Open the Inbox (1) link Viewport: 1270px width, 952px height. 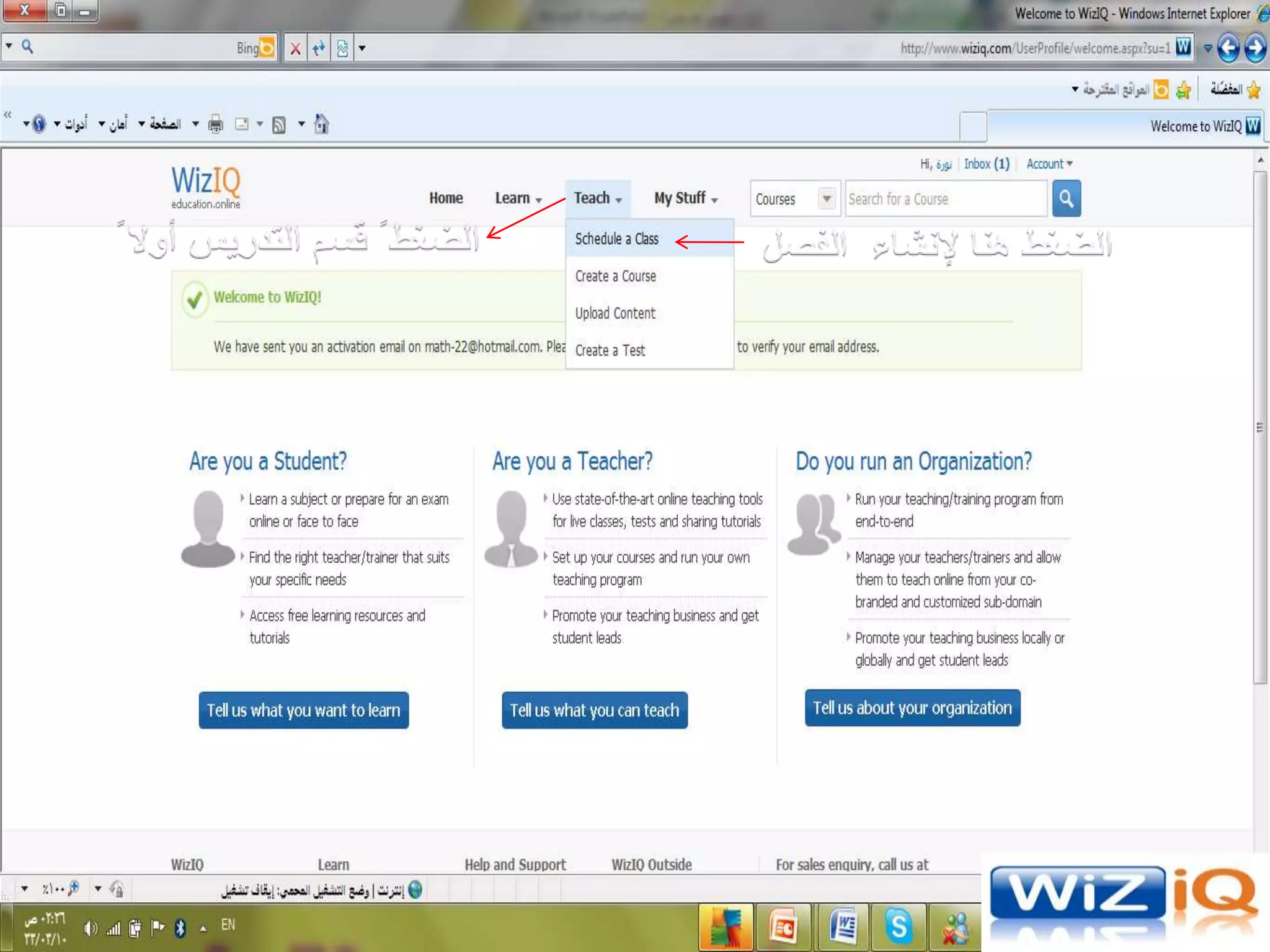[x=986, y=164]
